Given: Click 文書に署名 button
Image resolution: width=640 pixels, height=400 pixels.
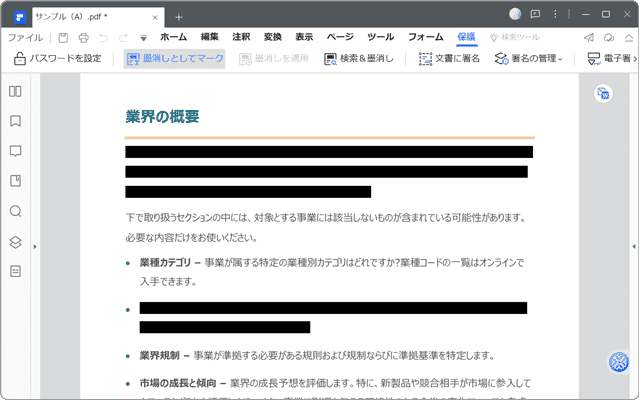Looking at the screenshot, I should coord(449,59).
